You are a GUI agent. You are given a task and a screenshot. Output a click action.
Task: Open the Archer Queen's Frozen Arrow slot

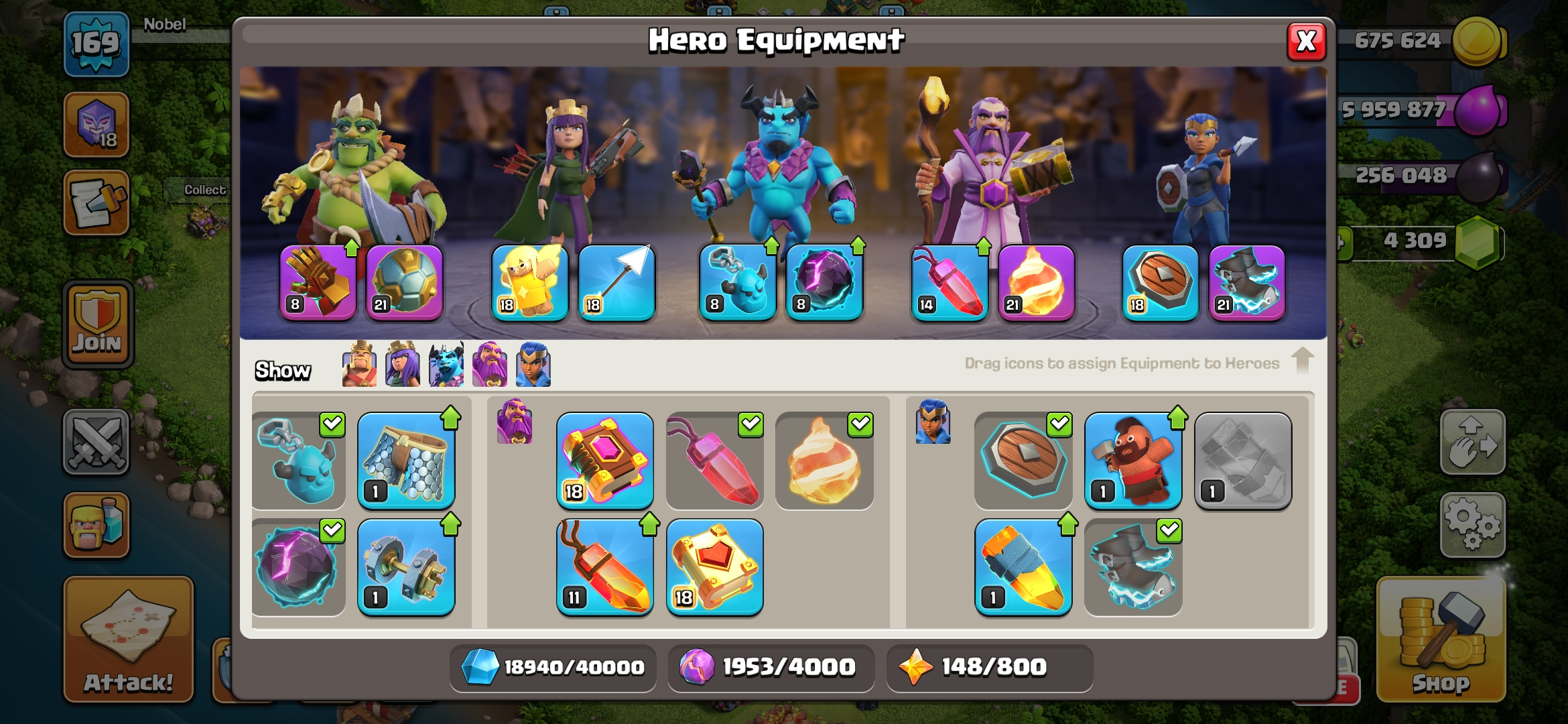click(616, 282)
